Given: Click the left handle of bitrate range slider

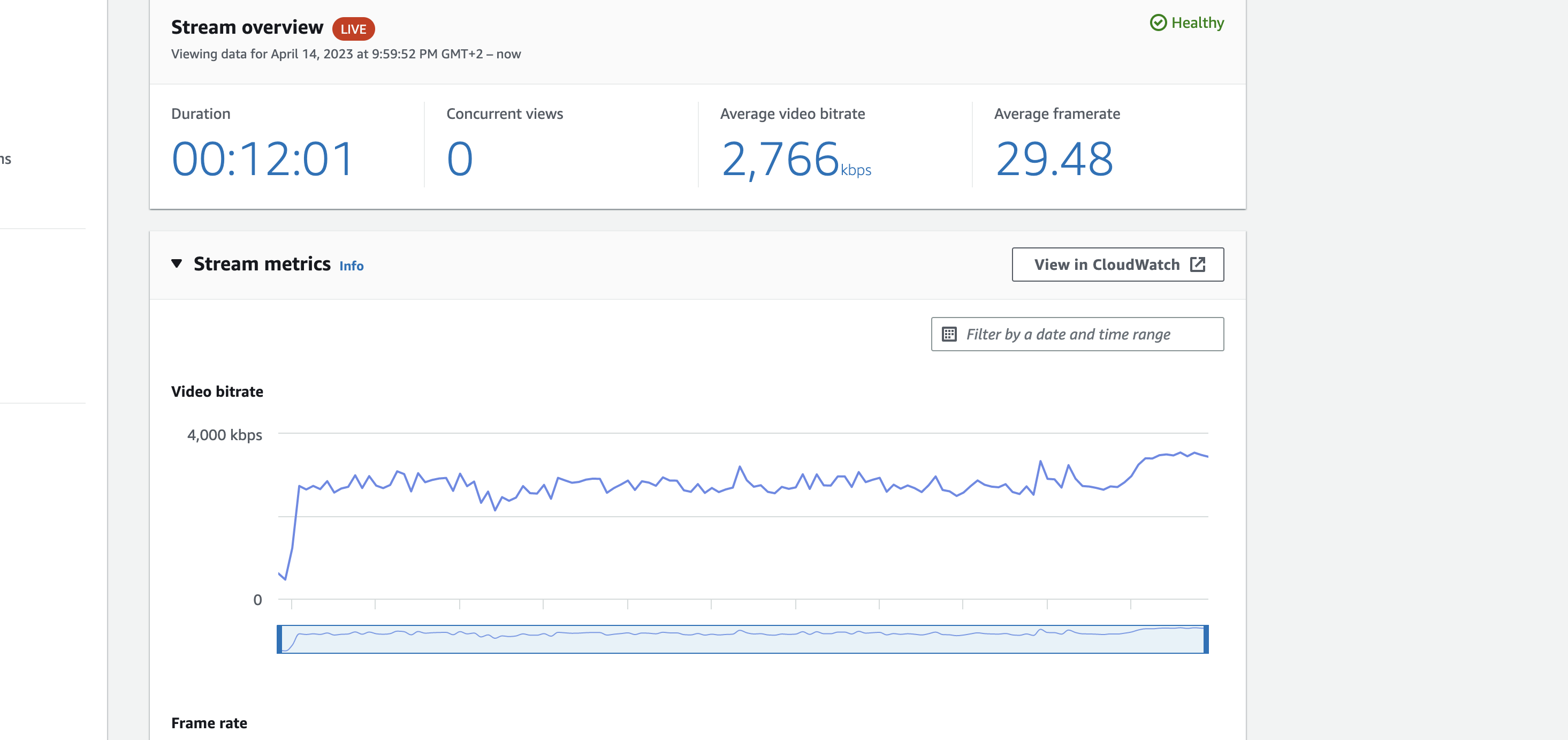Looking at the screenshot, I should 279,639.
